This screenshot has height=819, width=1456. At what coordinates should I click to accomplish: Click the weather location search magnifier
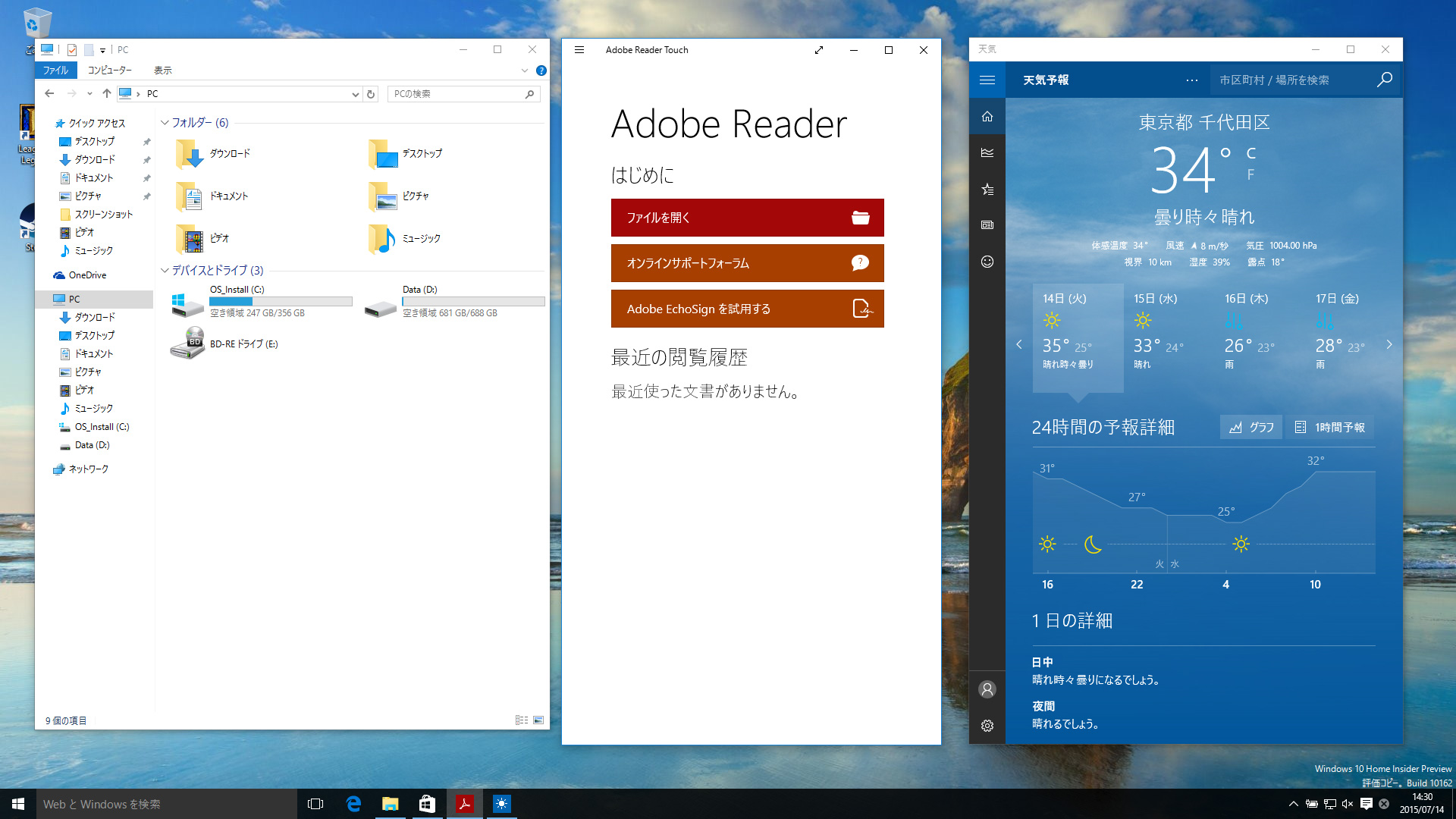1384,80
